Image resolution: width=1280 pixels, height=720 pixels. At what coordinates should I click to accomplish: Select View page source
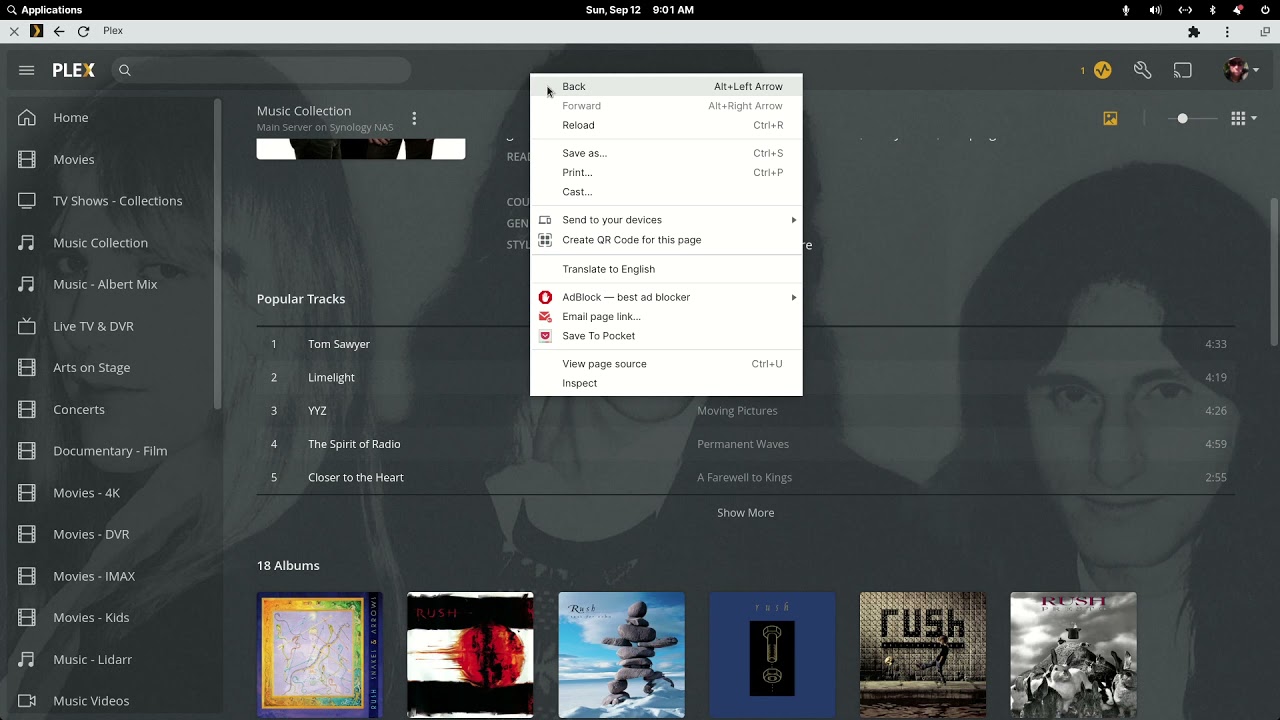tap(666, 364)
